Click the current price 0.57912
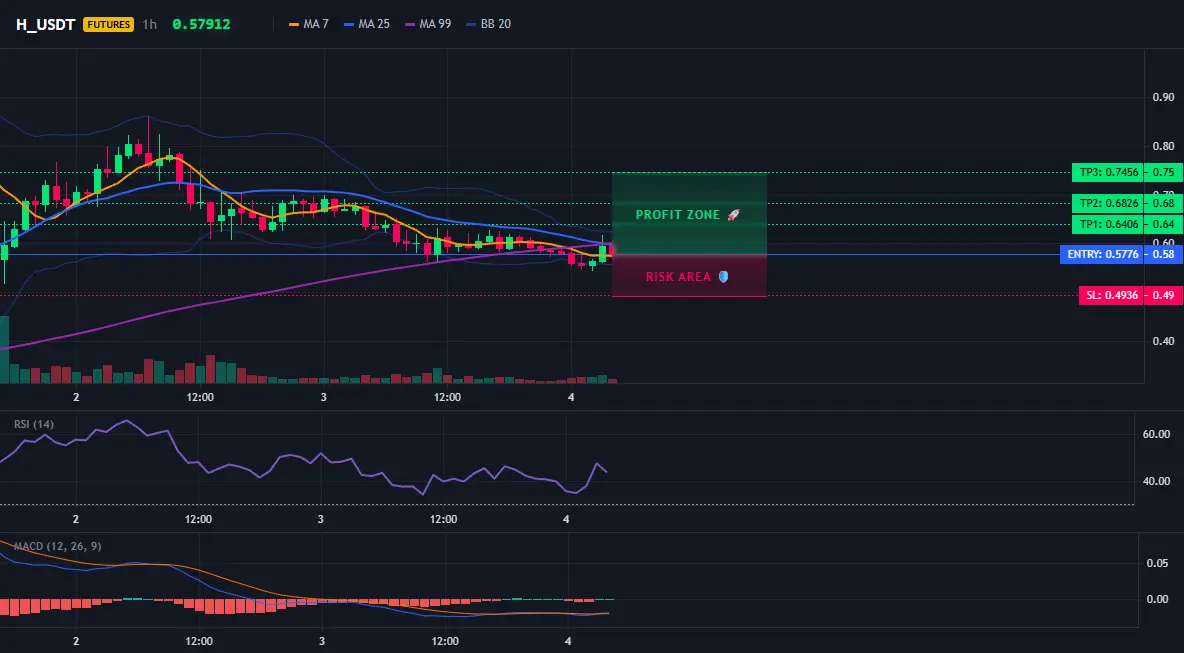Viewport: 1184px width, 653px height. coord(202,24)
